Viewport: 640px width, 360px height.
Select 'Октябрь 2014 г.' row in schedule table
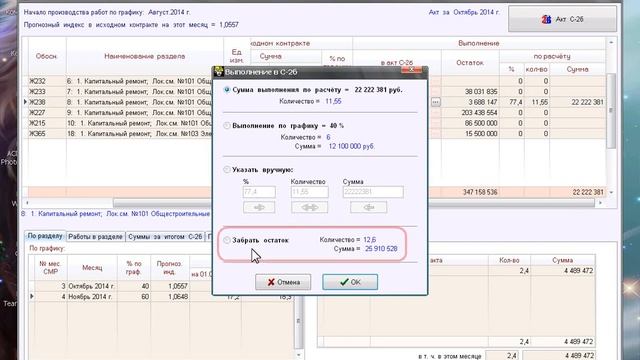(x=161, y=286)
